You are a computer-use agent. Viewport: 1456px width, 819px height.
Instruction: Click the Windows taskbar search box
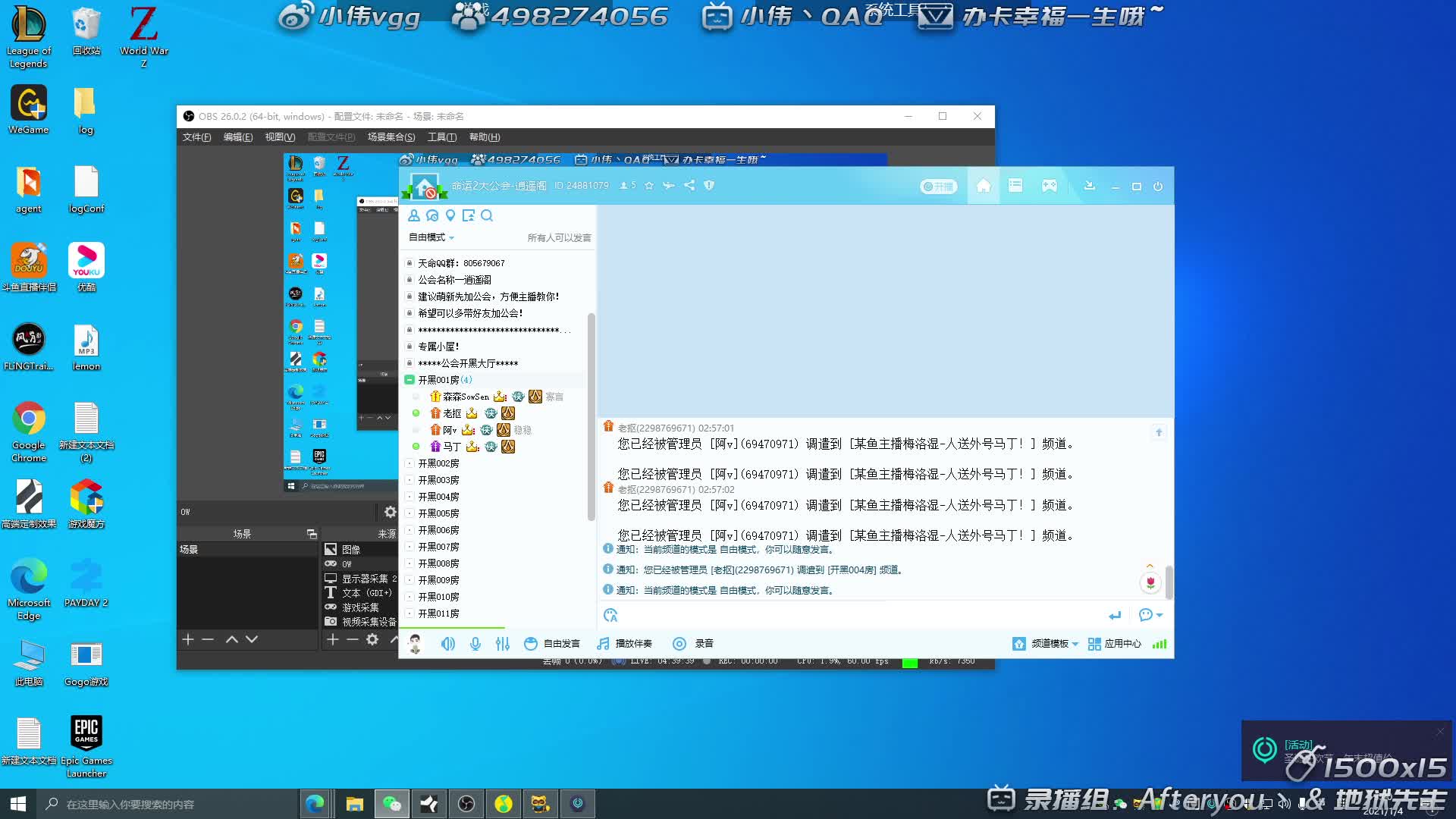click(167, 804)
